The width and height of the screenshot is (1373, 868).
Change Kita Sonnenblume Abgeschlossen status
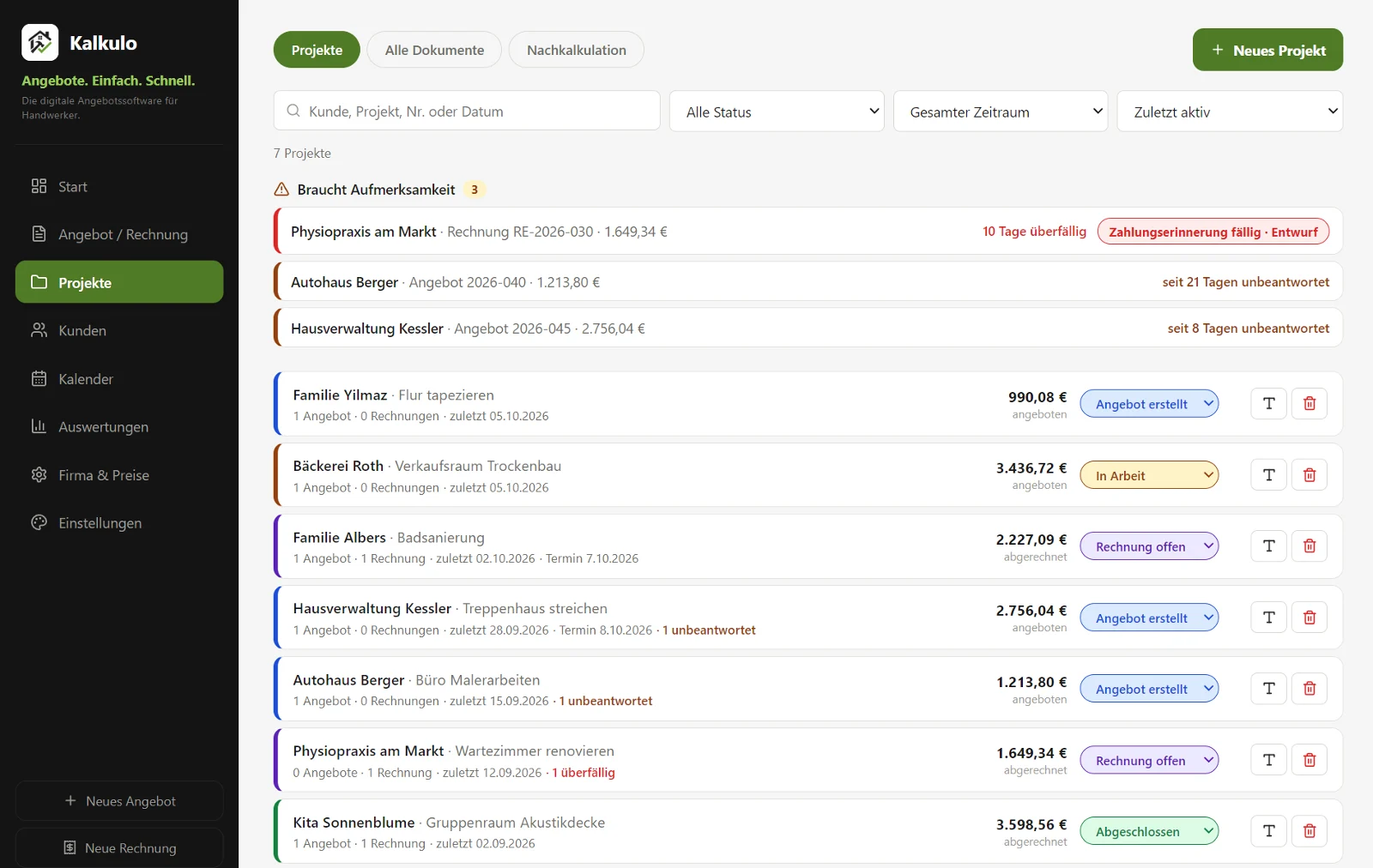(1149, 831)
